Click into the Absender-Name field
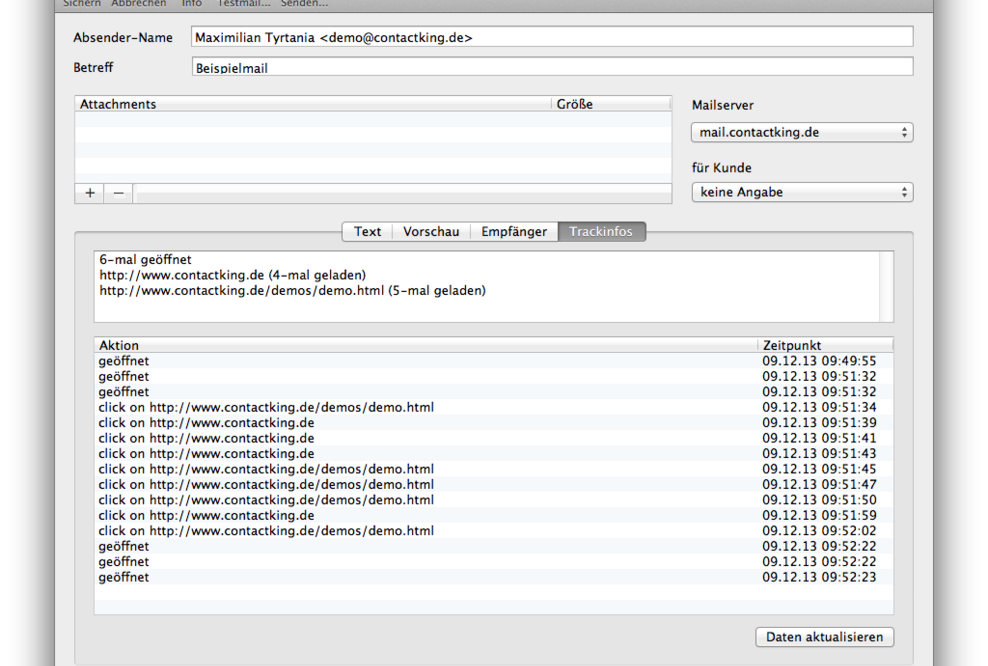988x666 pixels. (552, 37)
